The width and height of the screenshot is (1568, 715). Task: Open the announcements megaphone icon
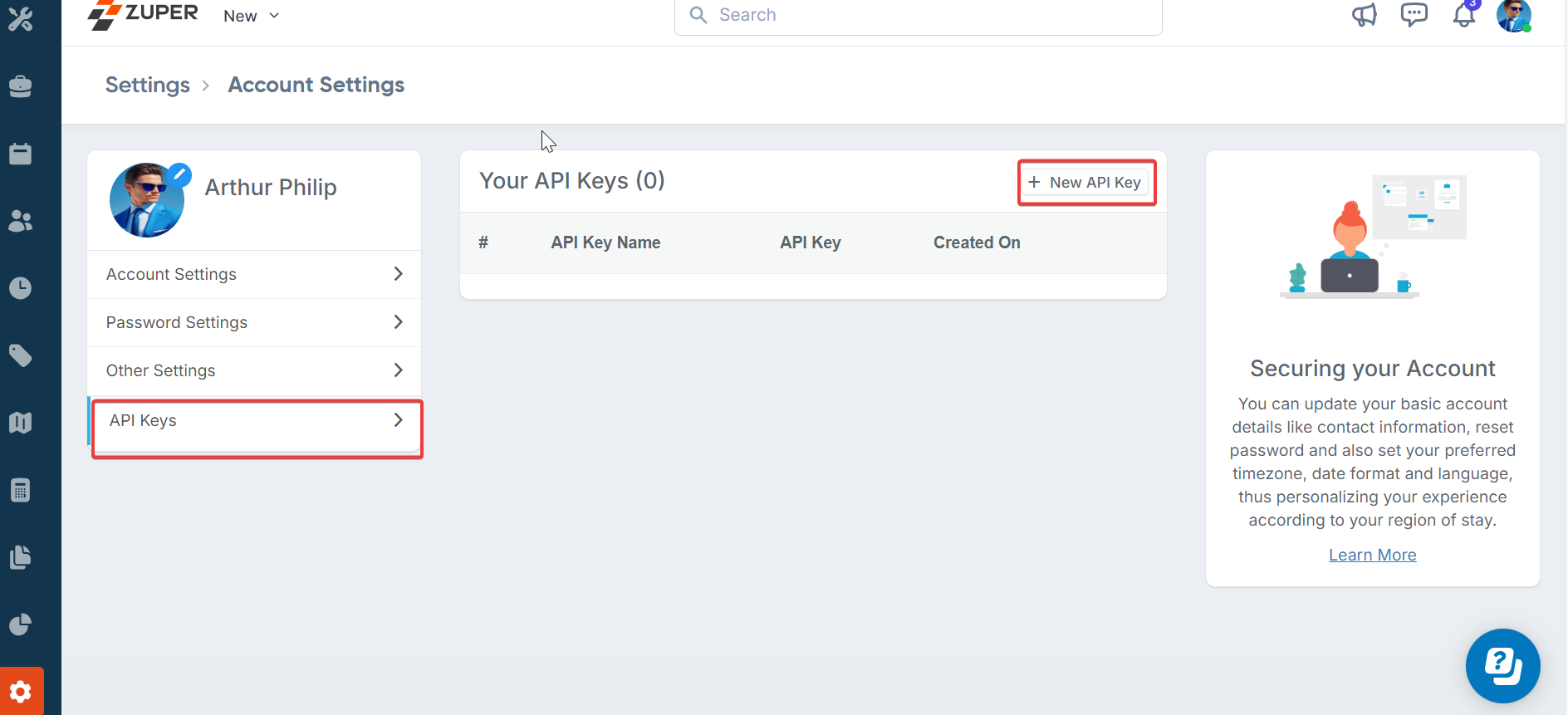[1364, 15]
